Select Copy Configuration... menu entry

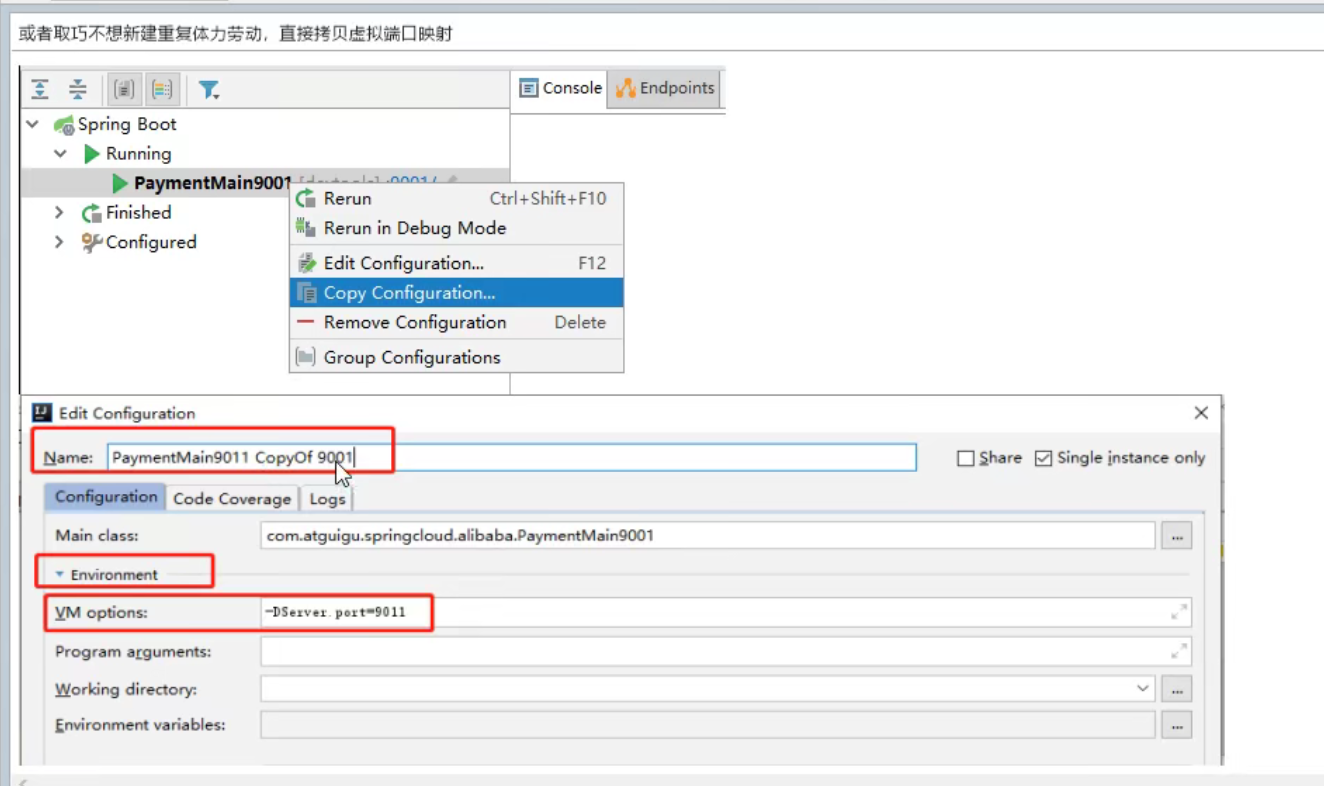pos(456,293)
